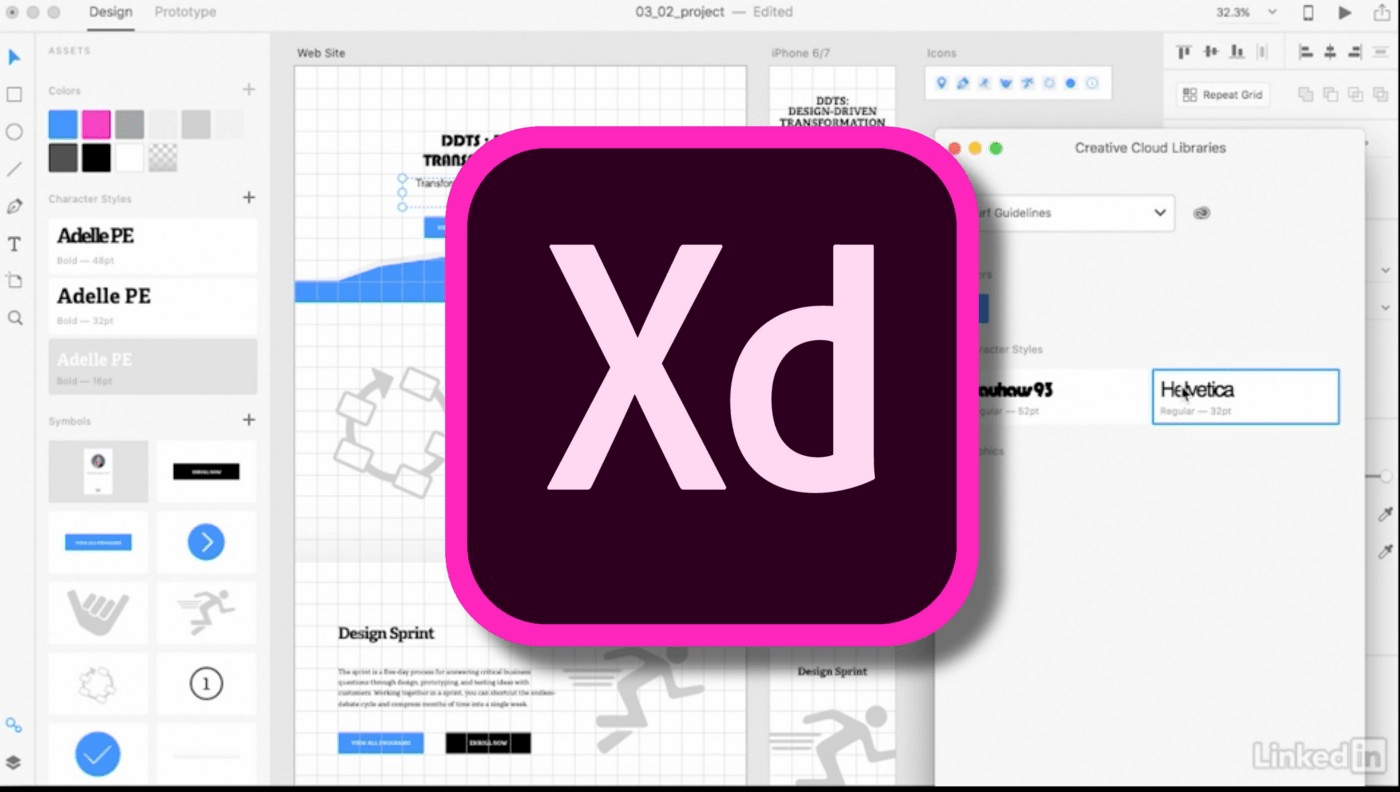Click Creative Cloud icon in Libraries window
Screen dimensions: 1400x792
1201,213
